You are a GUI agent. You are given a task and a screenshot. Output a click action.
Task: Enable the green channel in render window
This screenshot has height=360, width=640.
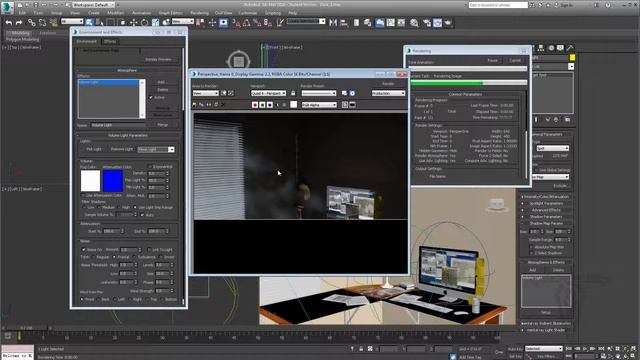point(262,105)
